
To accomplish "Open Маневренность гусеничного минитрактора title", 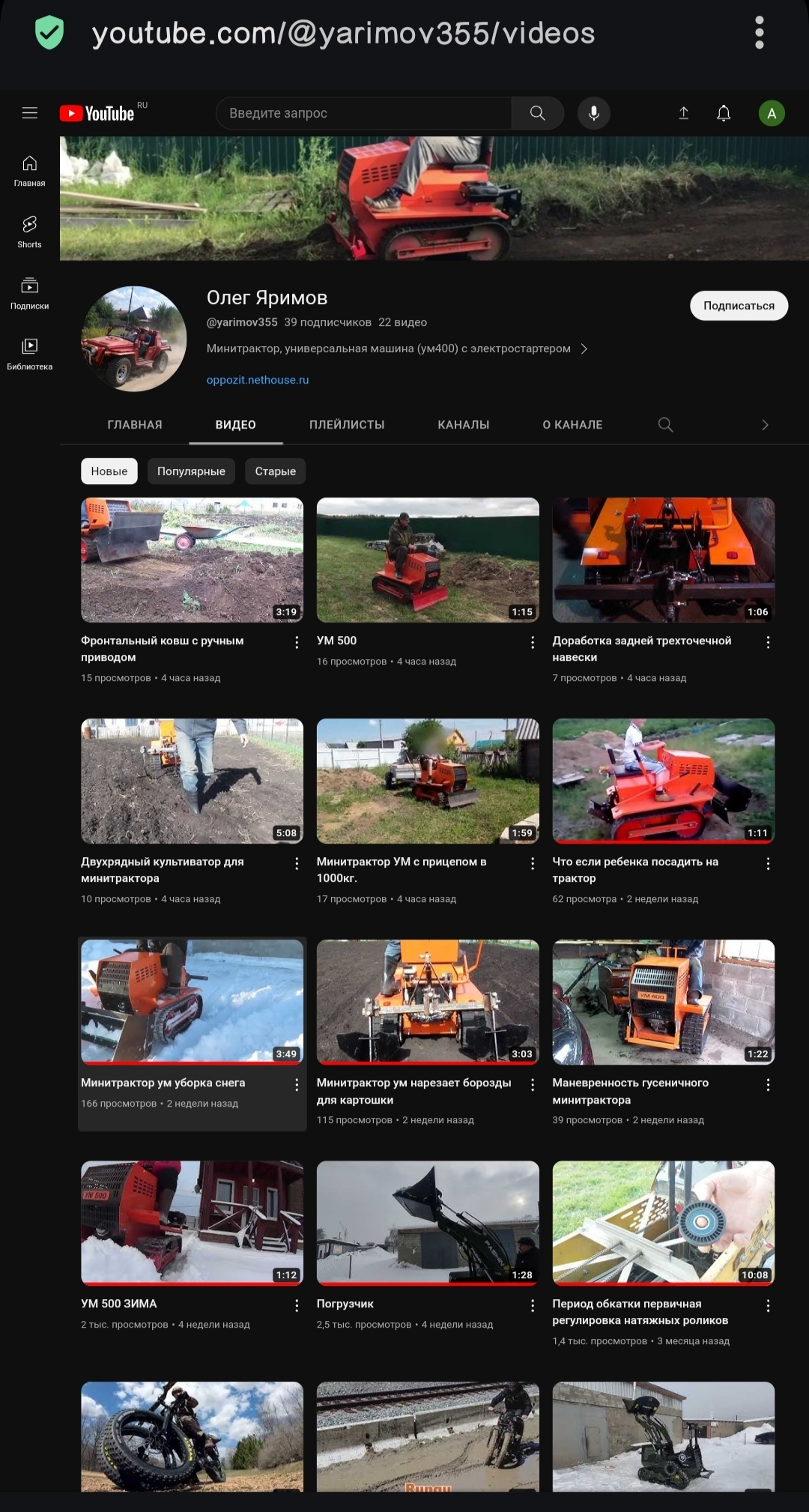I will point(631,1091).
